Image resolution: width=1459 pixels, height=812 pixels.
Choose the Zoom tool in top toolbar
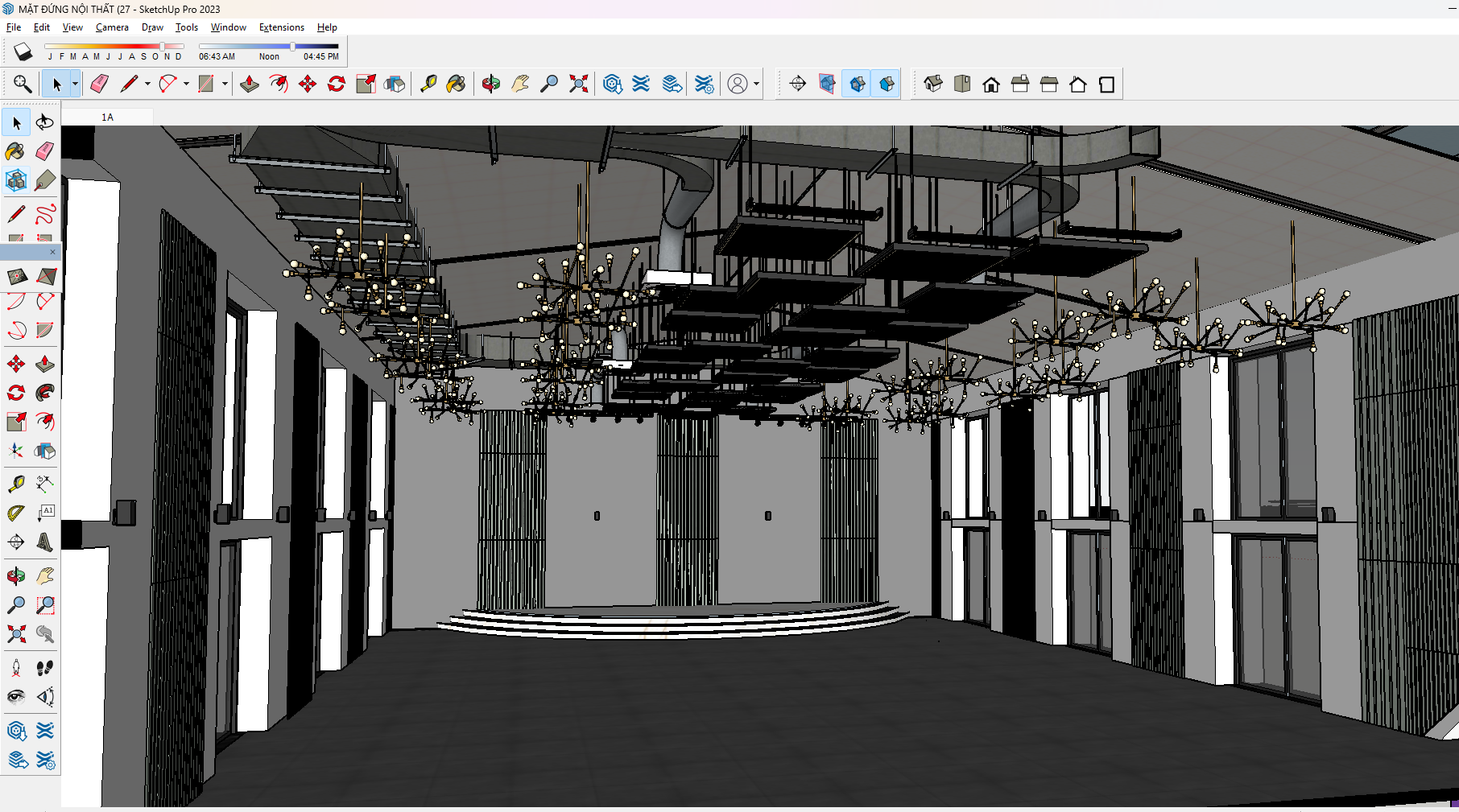(x=549, y=84)
